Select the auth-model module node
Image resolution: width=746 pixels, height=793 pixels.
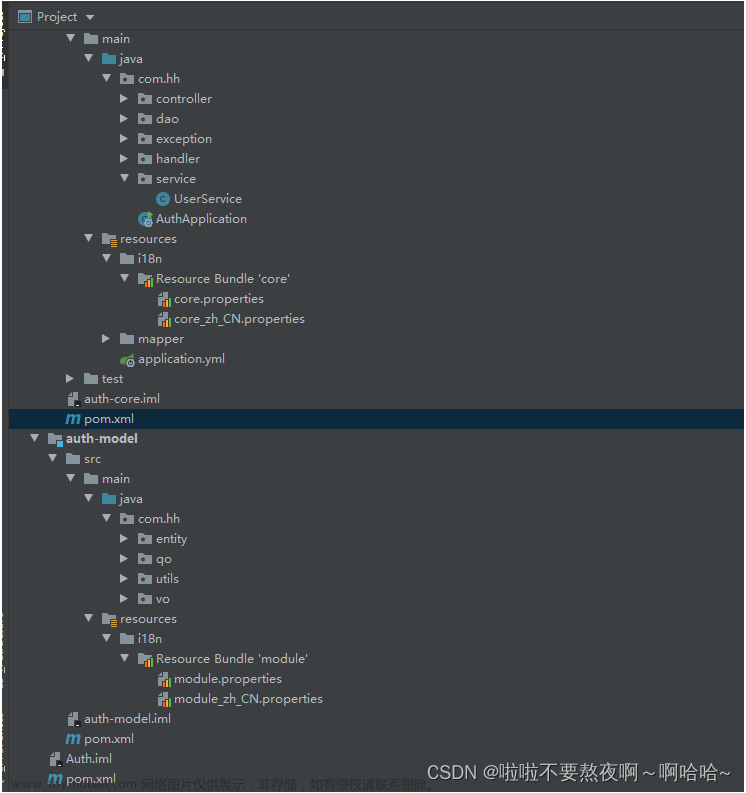click(102, 438)
